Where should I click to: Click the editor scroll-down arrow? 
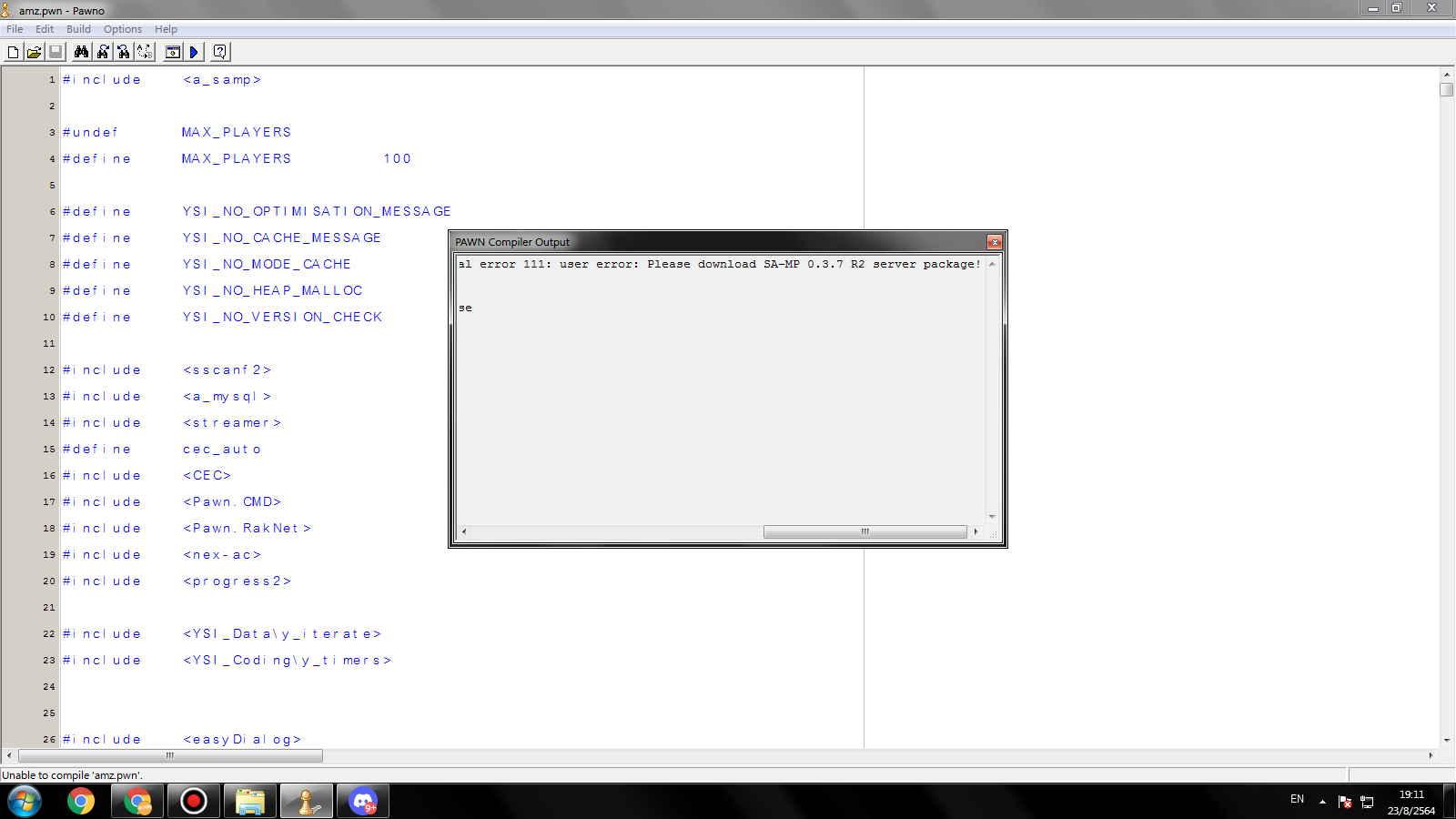1447,741
